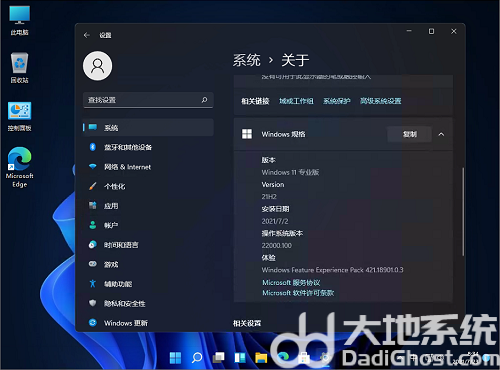Go back with the settings back arrow
Image resolution: width=500 pixels, height=370 pixels.
point(87,35)
